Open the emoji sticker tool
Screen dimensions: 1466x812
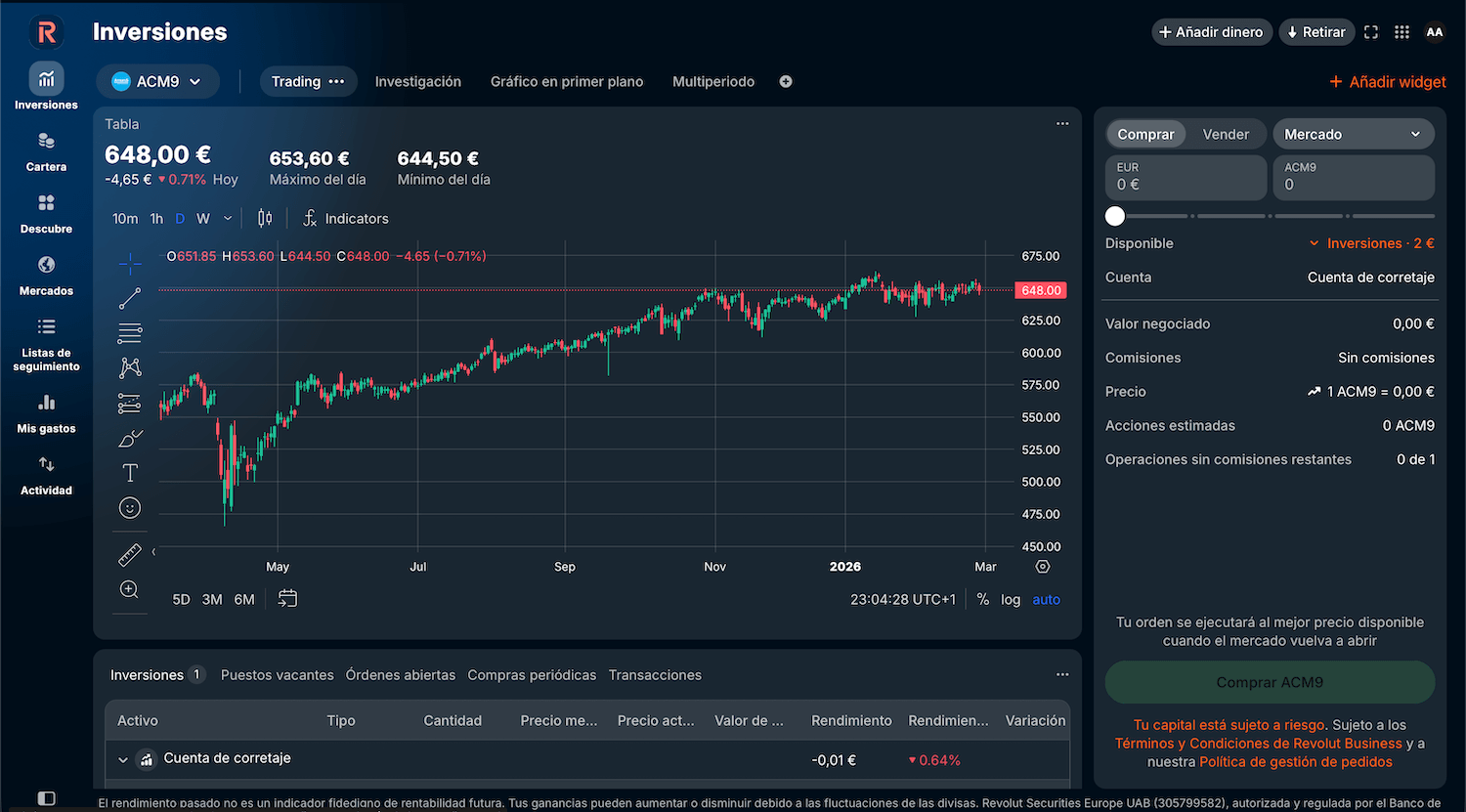(x=130, y=508)
